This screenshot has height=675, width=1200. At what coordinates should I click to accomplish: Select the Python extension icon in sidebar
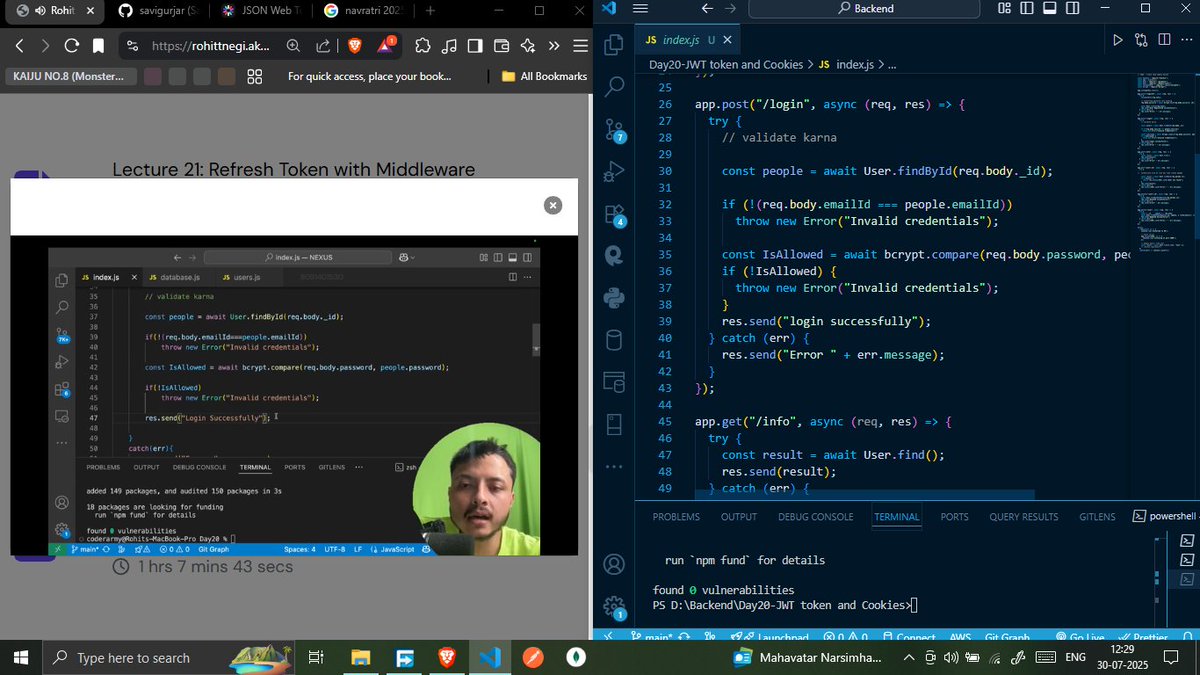[x=614, y=295]
